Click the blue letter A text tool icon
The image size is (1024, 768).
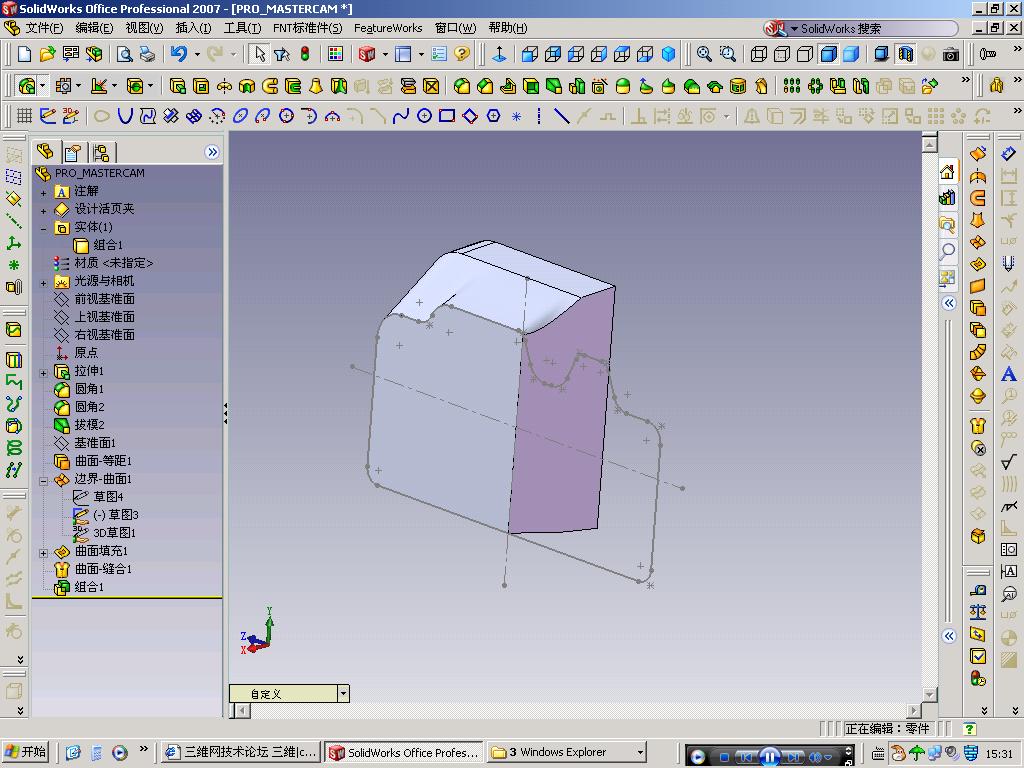(x=1008, y=374)
